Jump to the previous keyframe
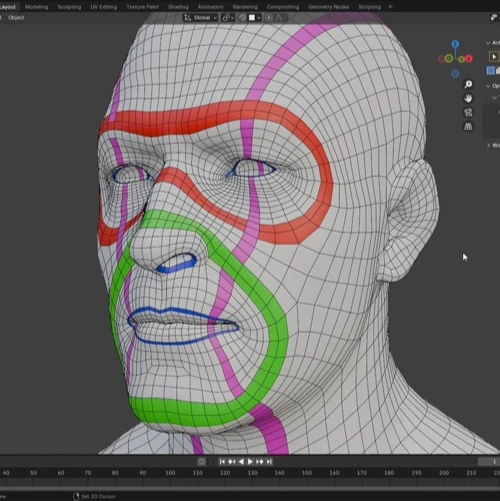 [232, 462]
